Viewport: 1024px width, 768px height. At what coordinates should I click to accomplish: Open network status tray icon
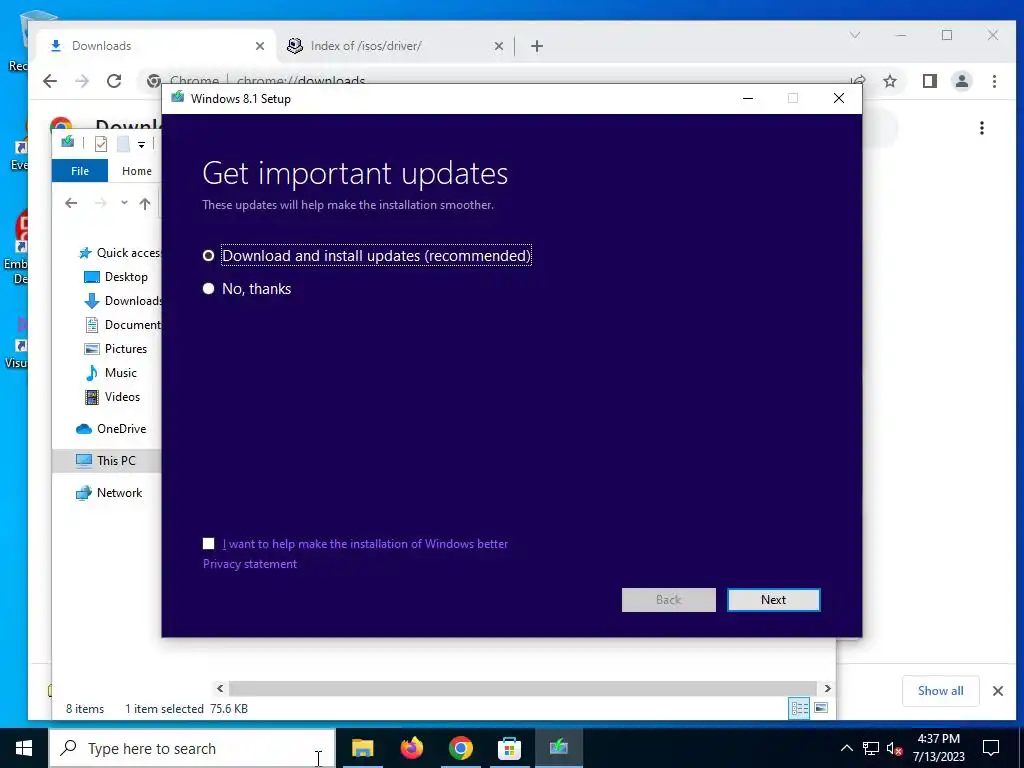[x=871, y=748]
